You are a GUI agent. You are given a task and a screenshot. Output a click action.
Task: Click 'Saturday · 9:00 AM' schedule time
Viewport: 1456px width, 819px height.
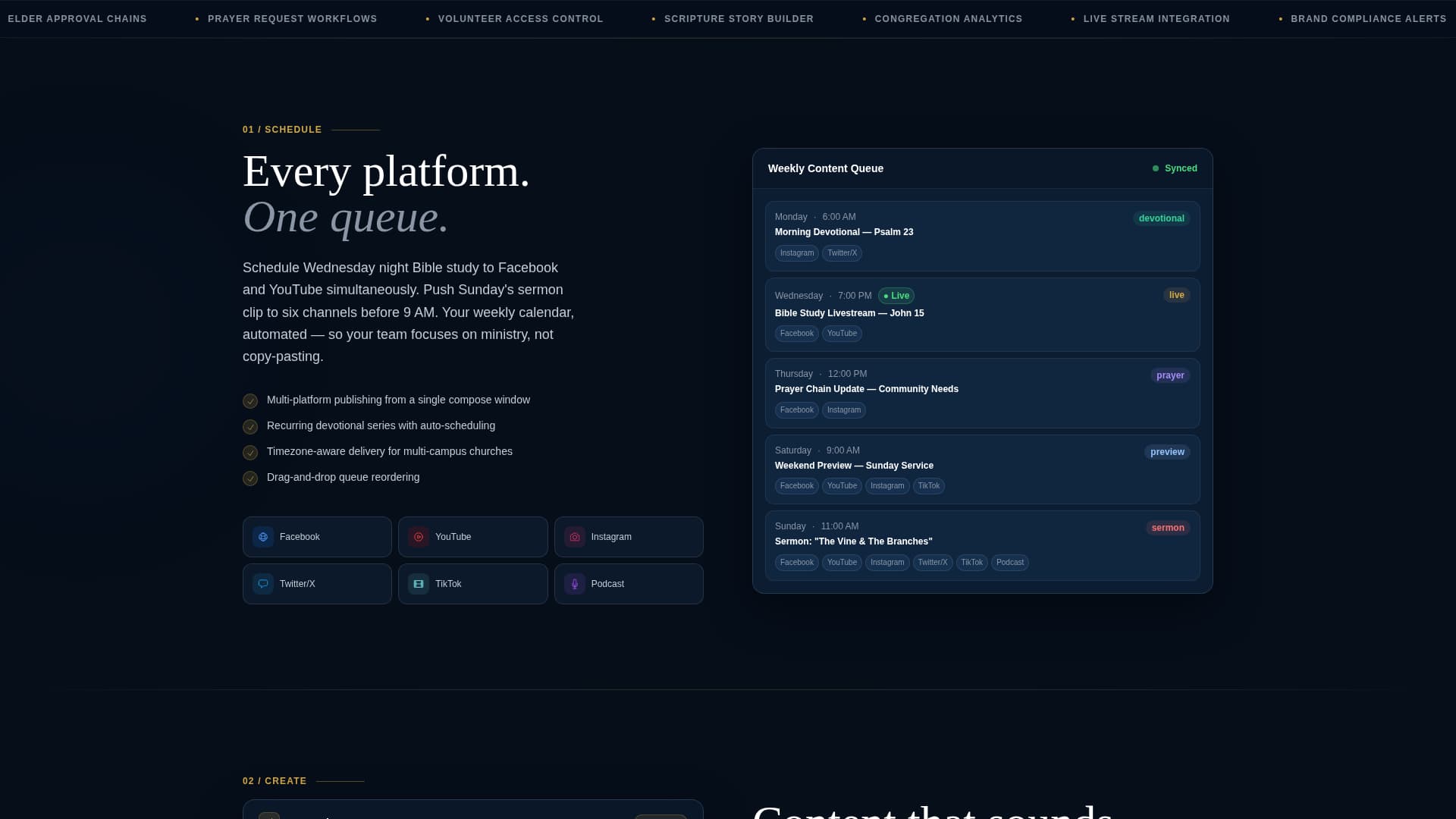(x=817, y=450)
